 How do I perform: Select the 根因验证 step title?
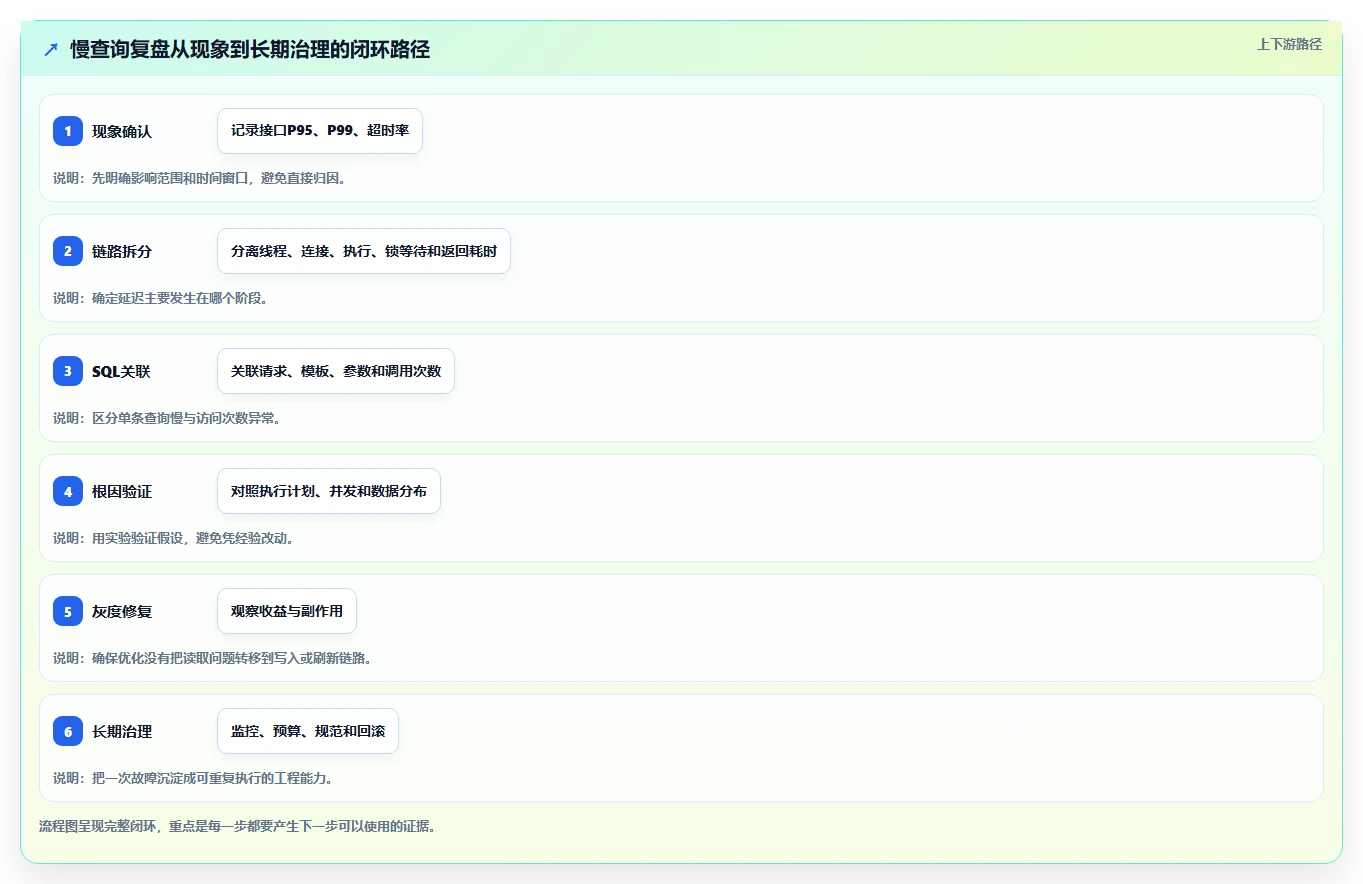[x=122, y=491]
